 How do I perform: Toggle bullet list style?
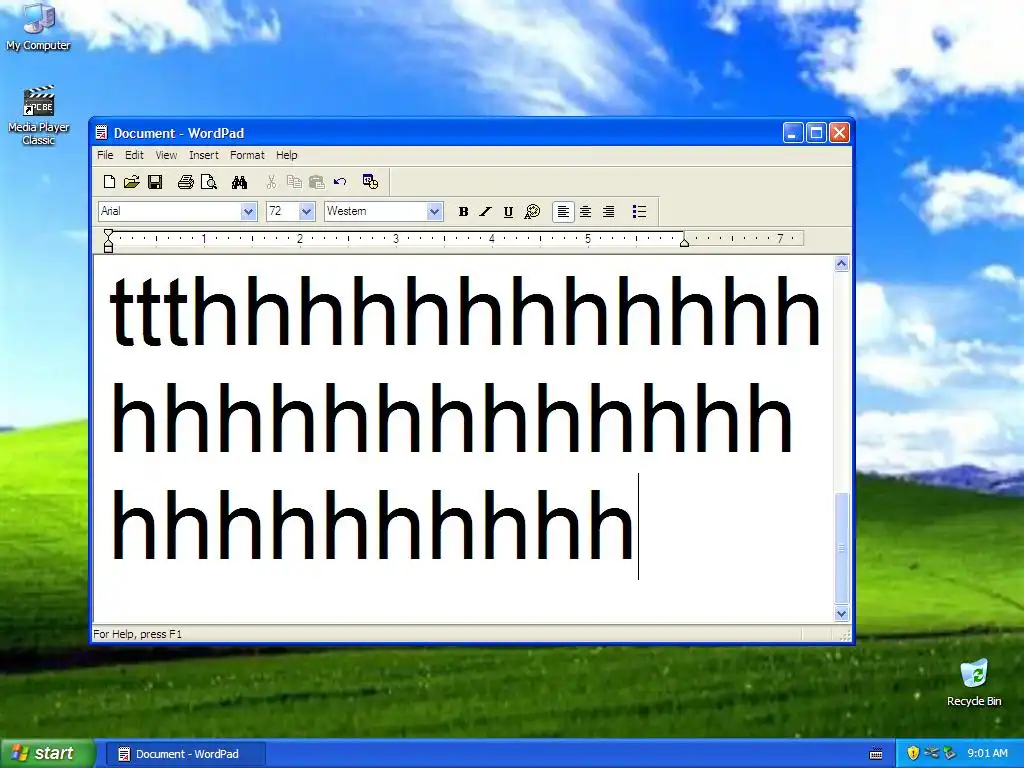[639, 212]
